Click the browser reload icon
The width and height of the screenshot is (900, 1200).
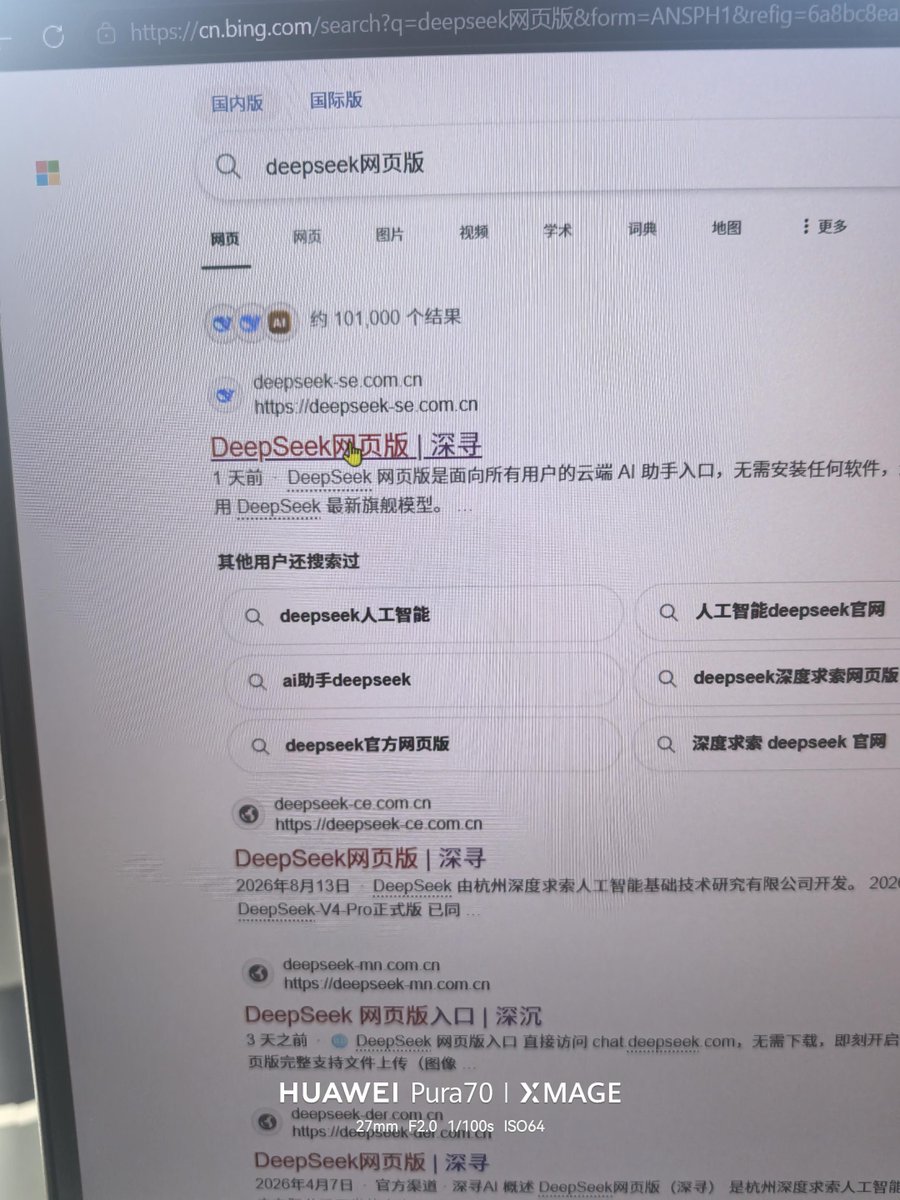53,36
